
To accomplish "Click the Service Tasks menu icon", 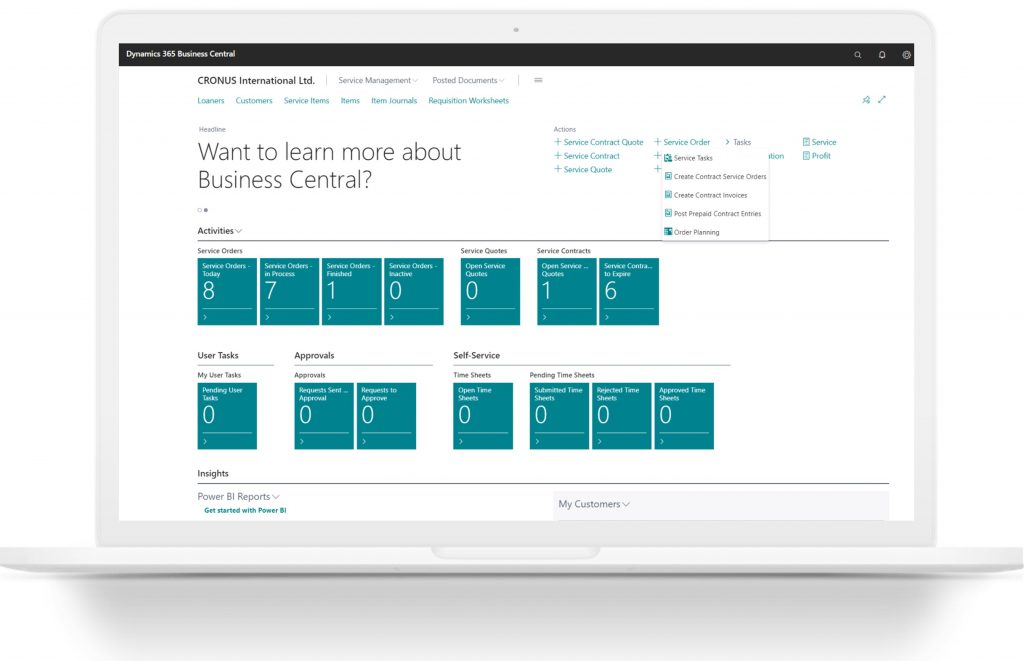I will (668, 158).
